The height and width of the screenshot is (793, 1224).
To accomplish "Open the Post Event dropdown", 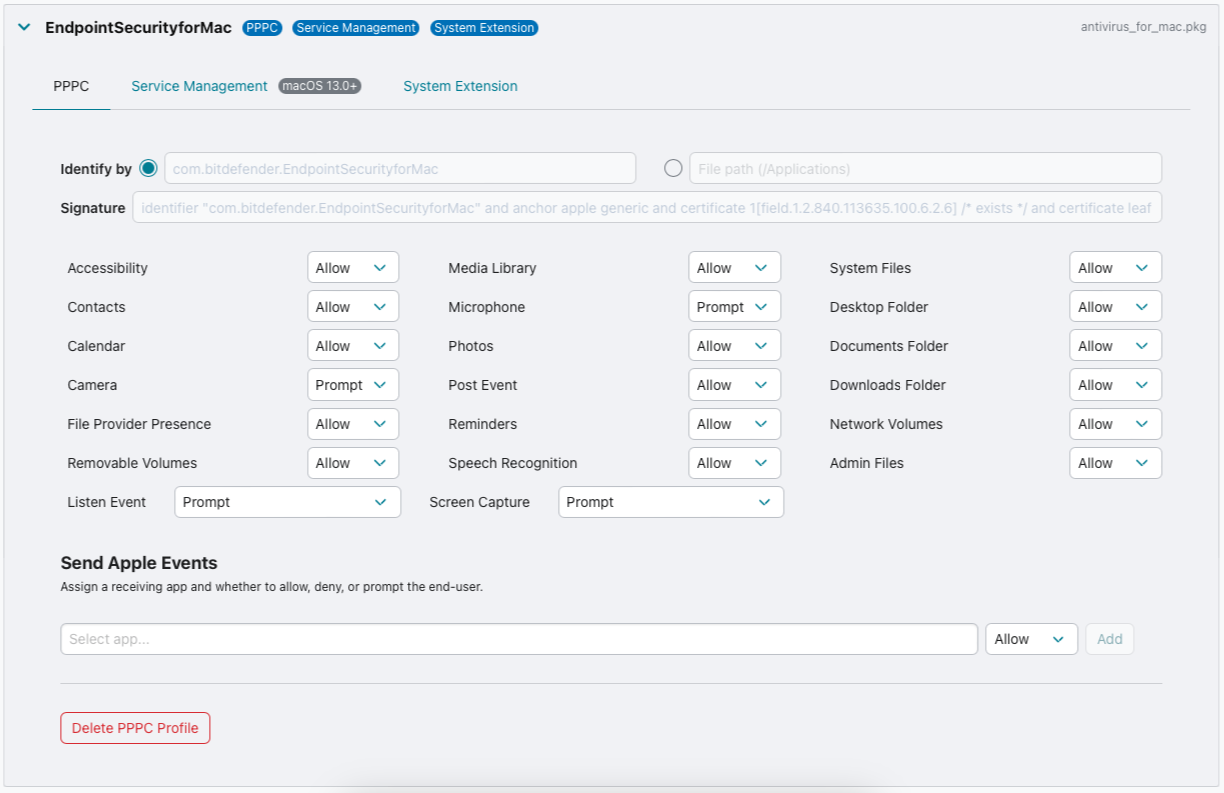I will click(x=734, y=385).
